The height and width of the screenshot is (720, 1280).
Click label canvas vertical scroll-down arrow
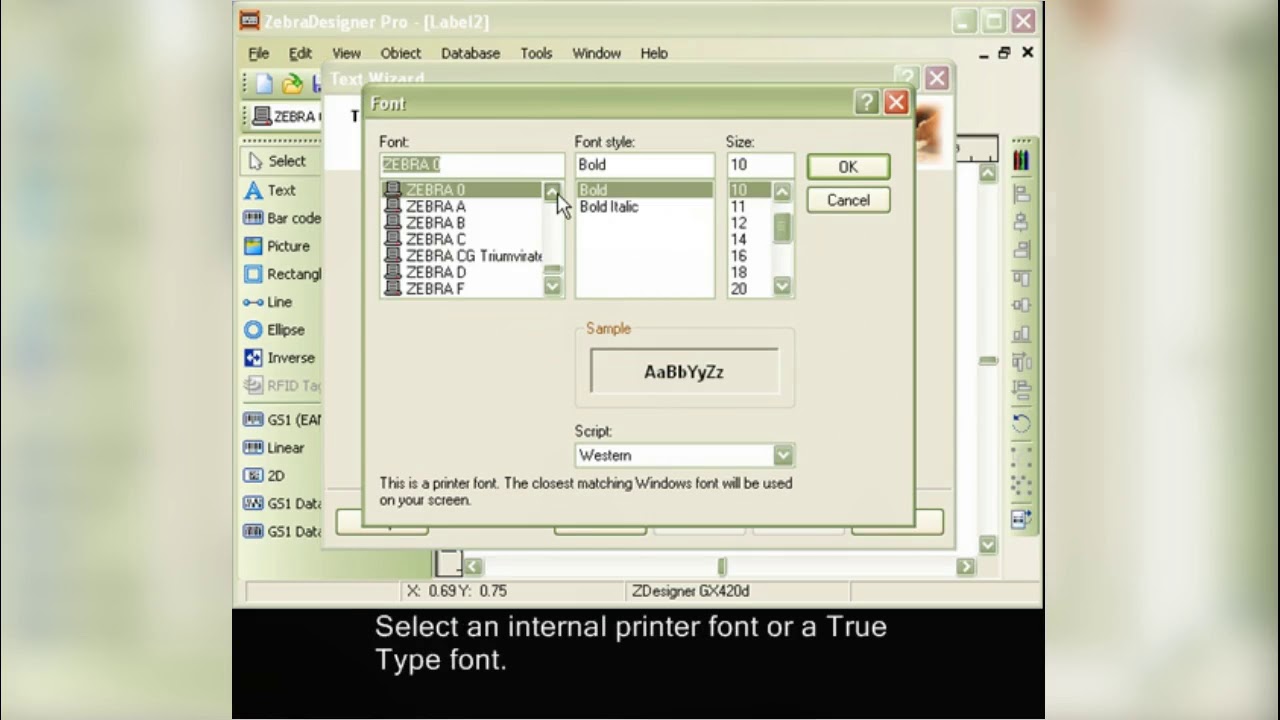[988, 545]
